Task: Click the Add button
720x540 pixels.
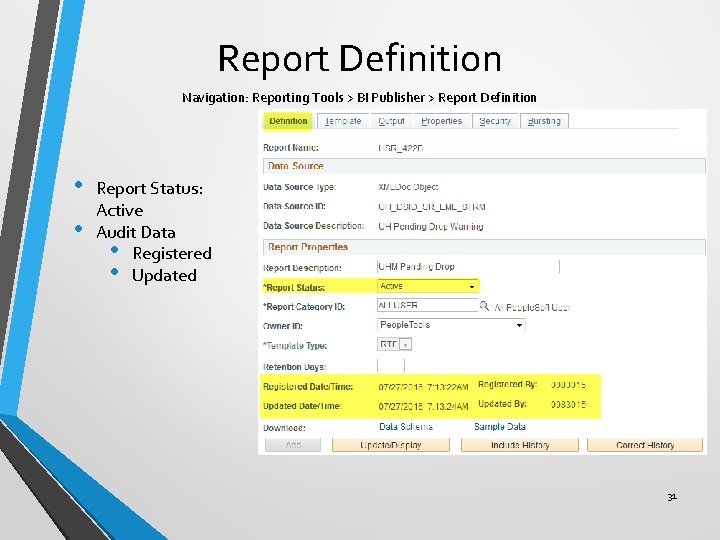Action: tap(293, 445)
